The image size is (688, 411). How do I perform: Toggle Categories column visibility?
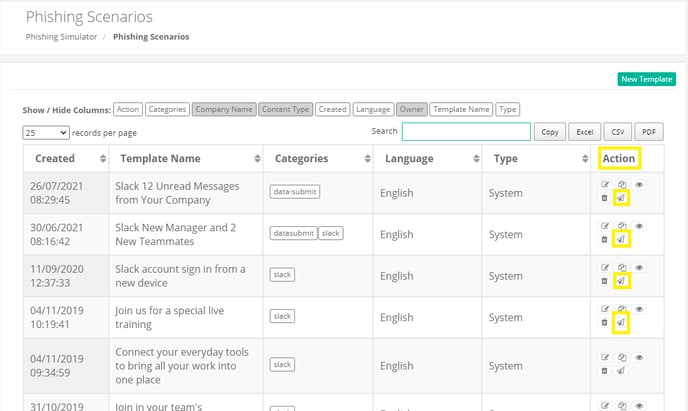coord(167,109)
